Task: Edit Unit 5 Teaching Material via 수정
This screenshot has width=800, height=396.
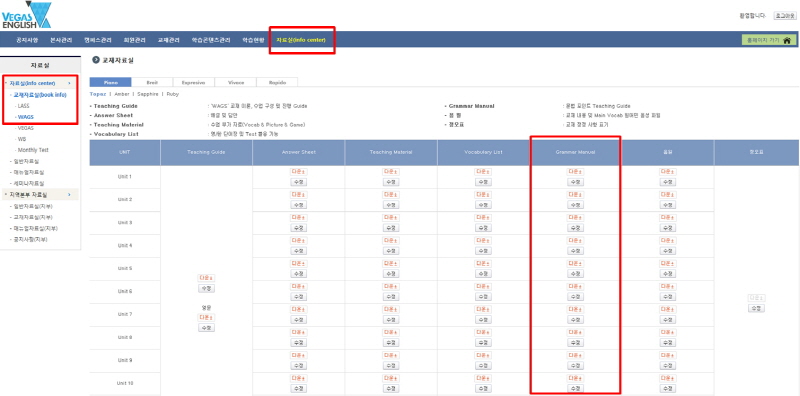Action: [x=390, y=274]
